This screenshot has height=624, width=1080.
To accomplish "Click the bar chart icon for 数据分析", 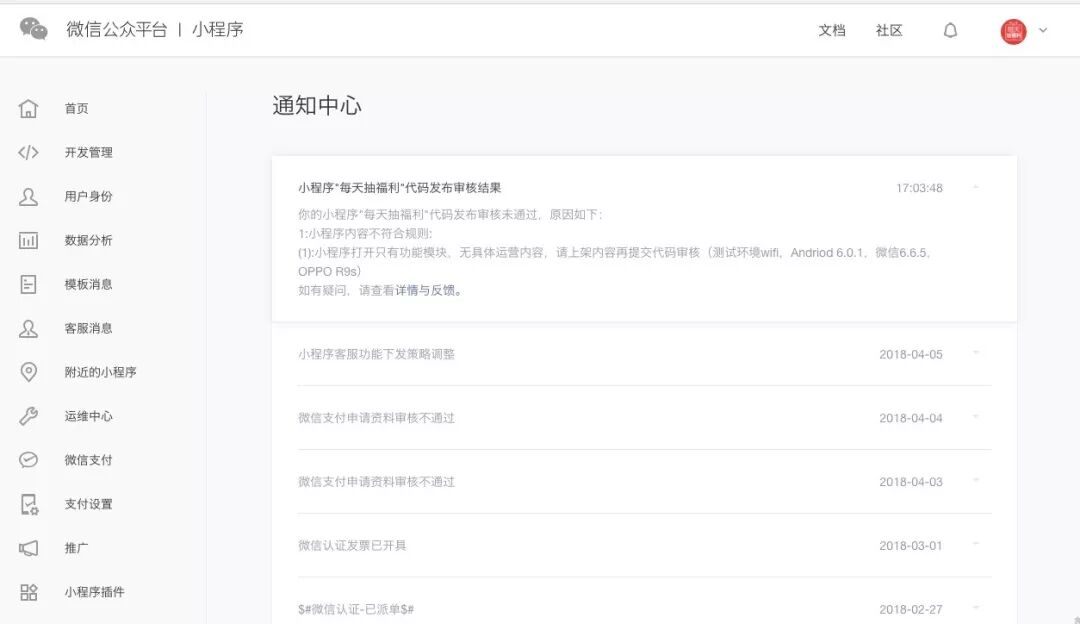I will (28, 240).
